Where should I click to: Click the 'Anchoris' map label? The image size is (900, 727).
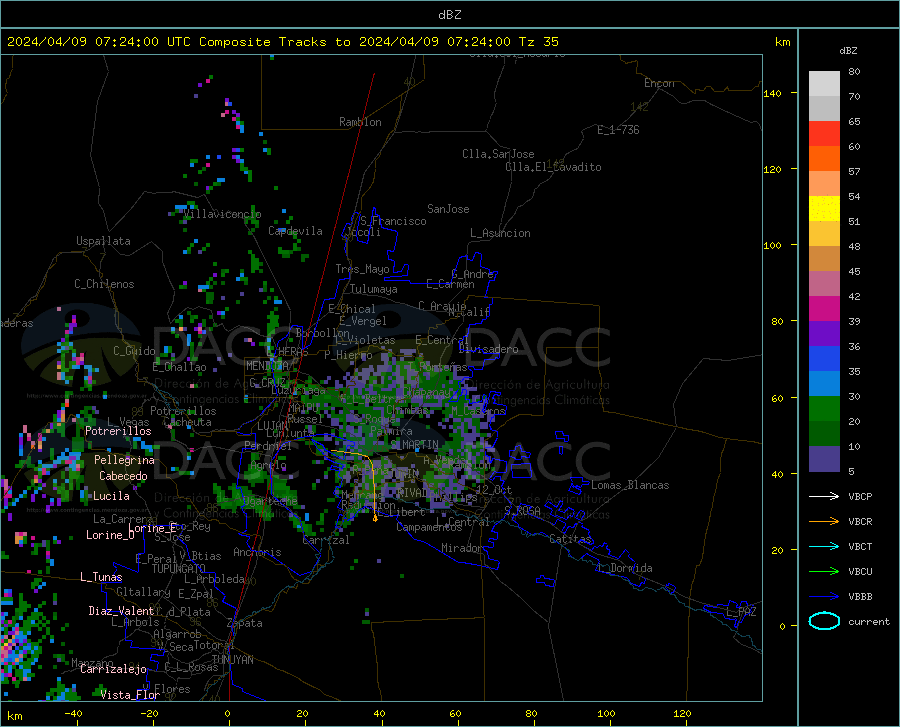[257, 552]
